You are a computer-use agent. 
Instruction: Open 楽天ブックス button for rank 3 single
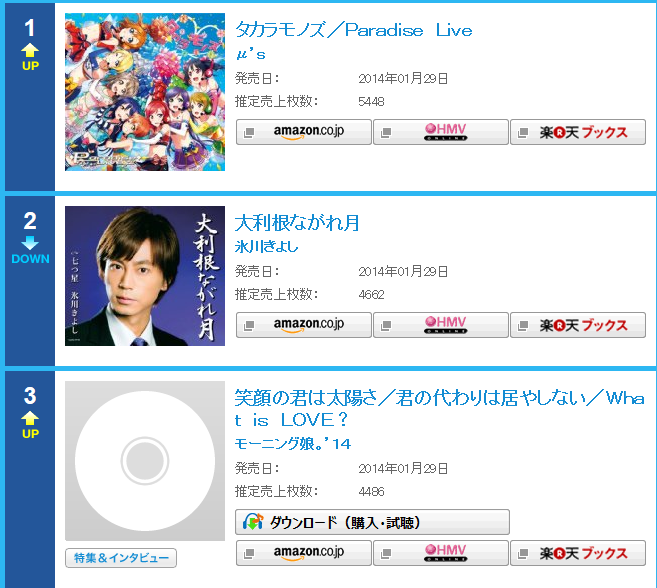pos(578,553)
